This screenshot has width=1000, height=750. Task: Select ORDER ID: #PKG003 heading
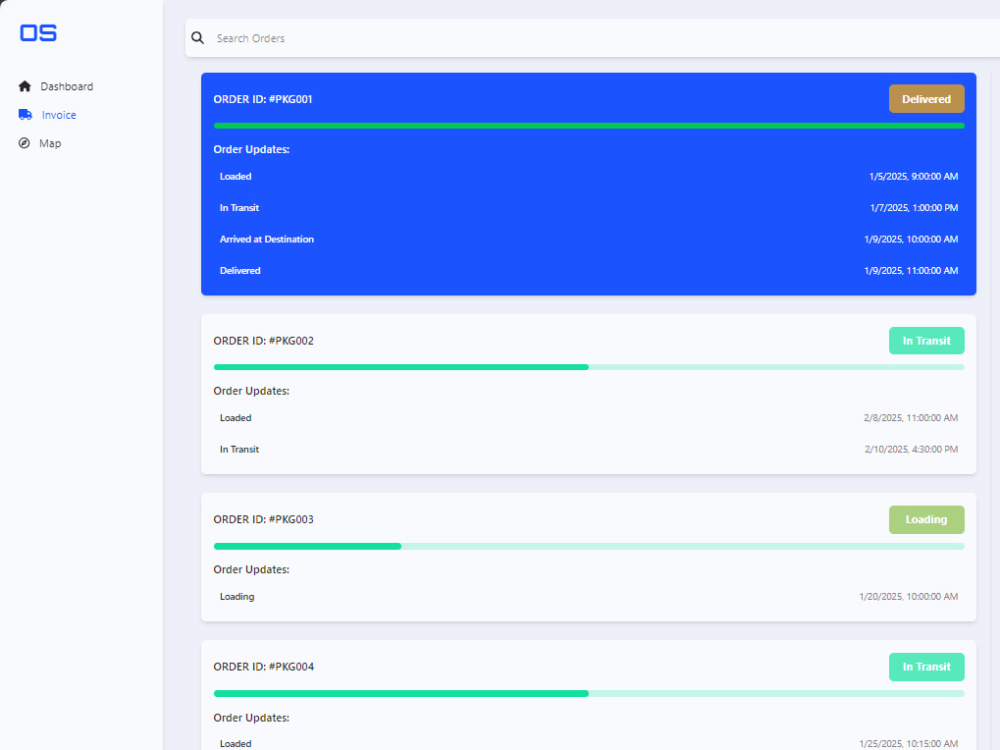263,519
